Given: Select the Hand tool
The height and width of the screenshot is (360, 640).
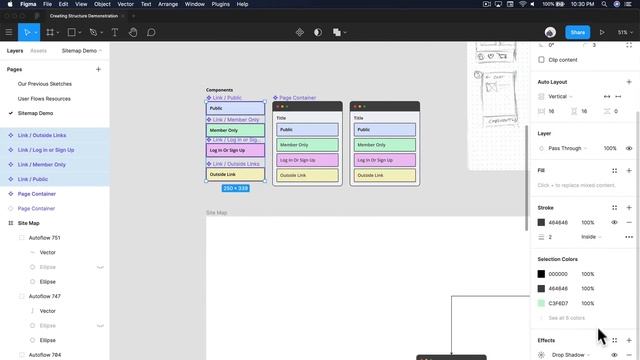Looking at the screenshot, I should click(133, 32).
